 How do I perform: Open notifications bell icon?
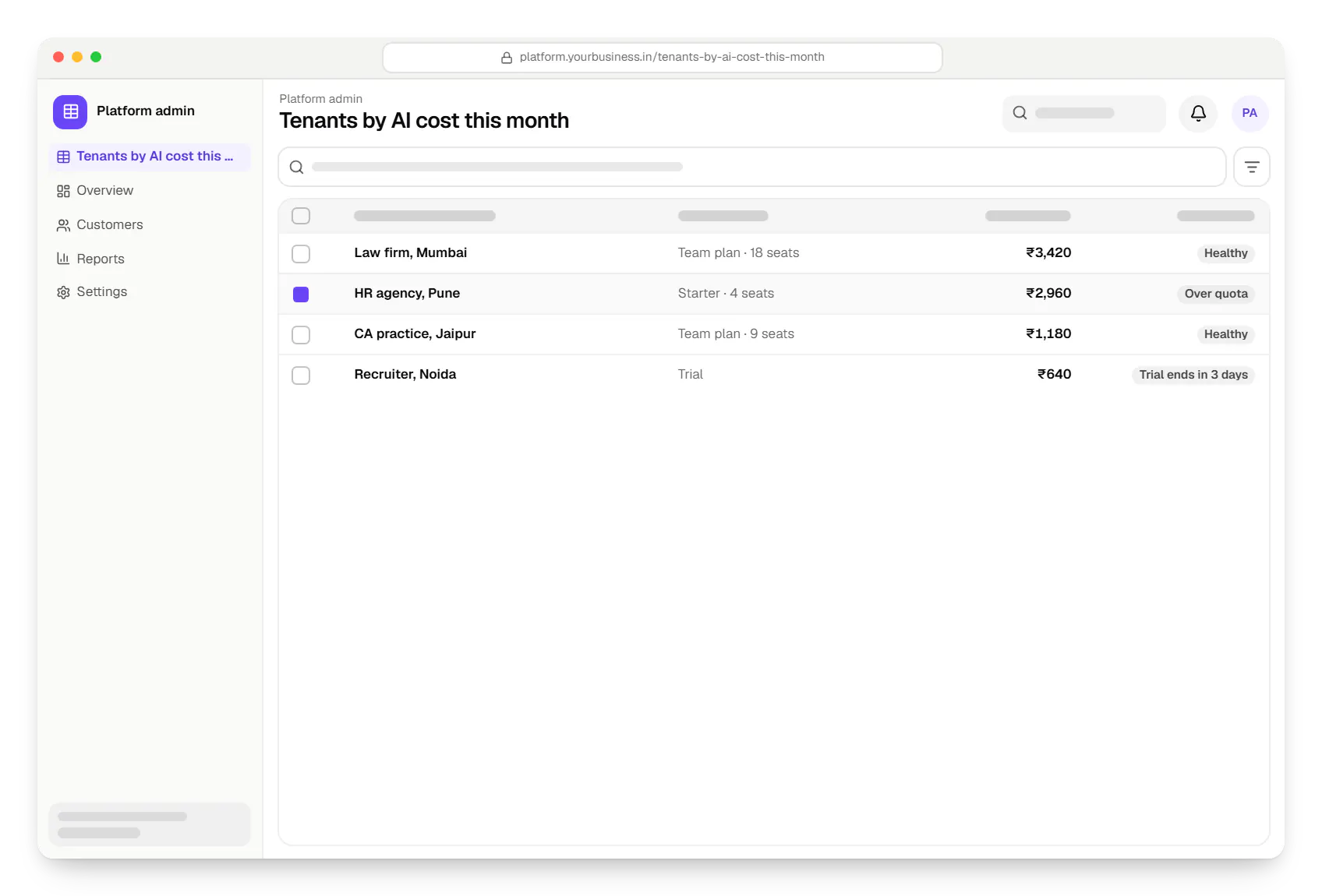pyautogui.click(x=1198, y=114)
